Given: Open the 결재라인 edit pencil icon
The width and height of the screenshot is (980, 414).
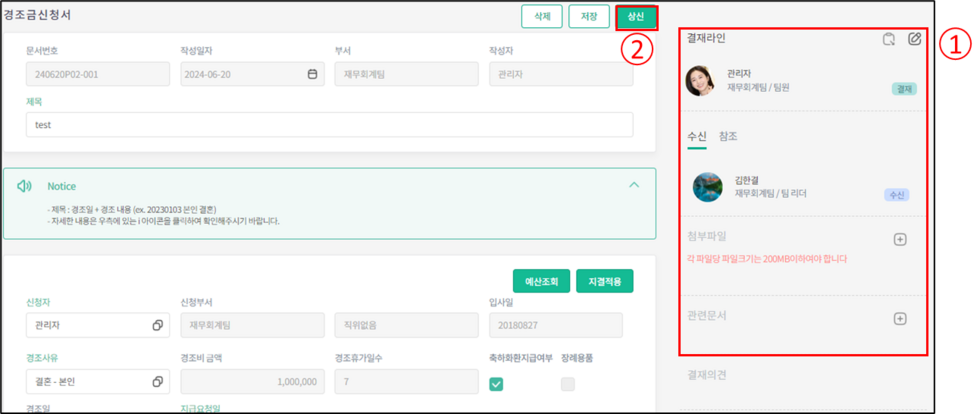Looking at the screenshot, I should (914, 40).
